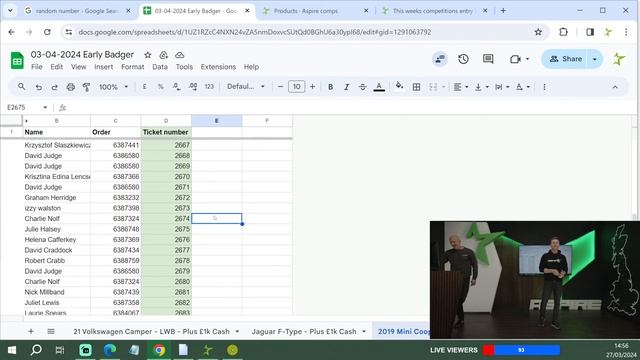Star the 03-04-2024 Early Badger document

[x=147, y=55]
